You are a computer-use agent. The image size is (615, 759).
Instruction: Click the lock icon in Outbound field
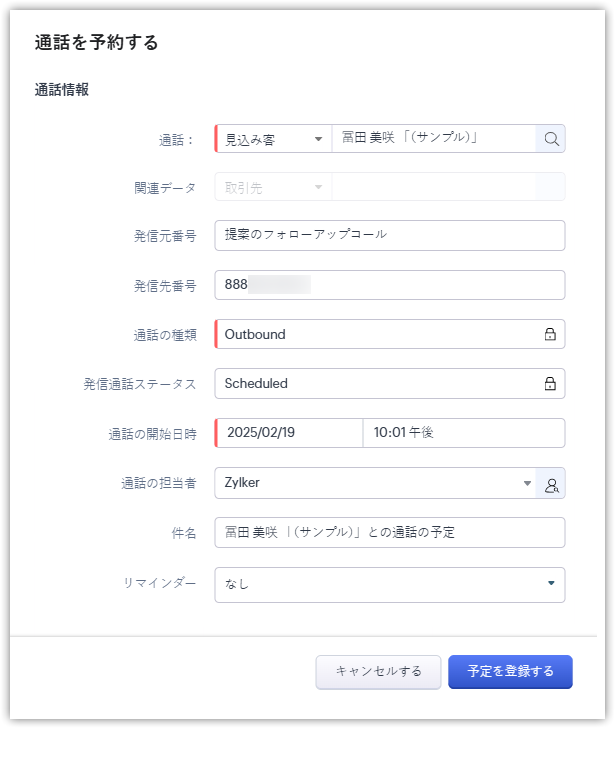pyautogui.click(x=550, y=334)
